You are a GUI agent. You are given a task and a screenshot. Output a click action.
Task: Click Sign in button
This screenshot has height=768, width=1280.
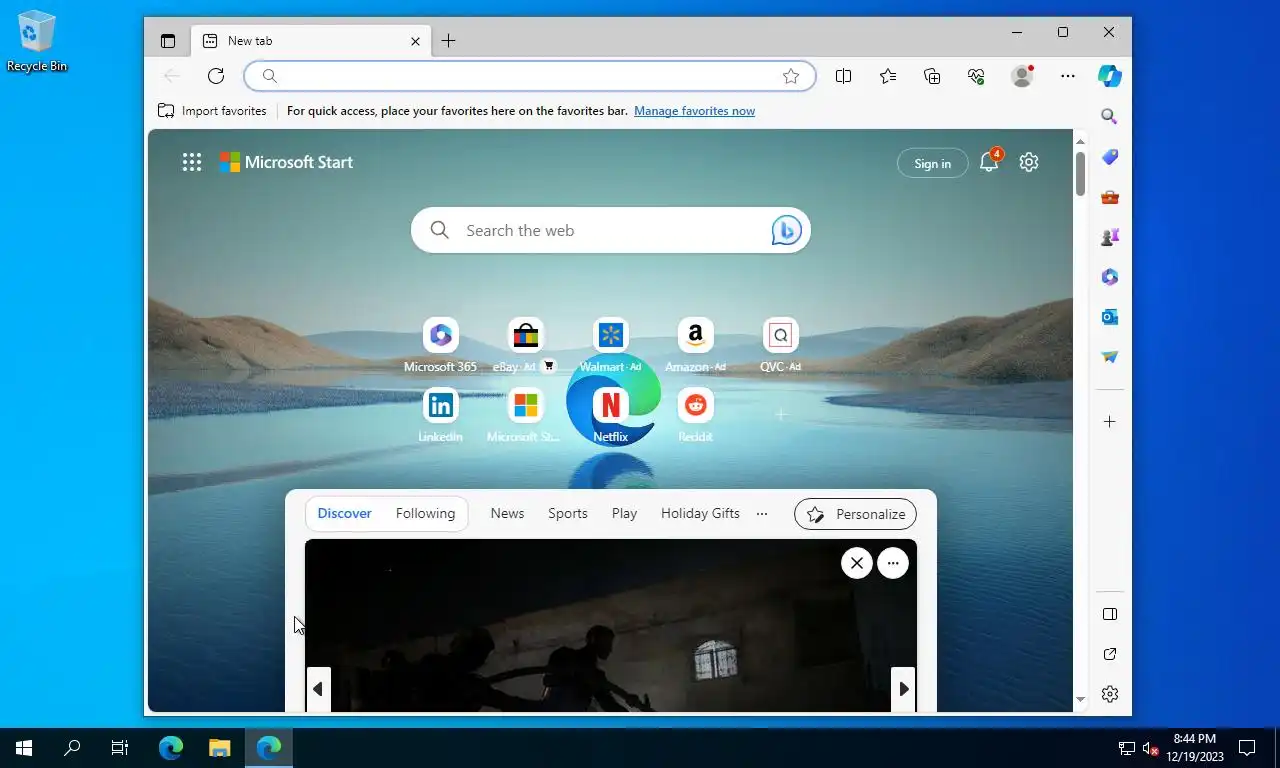click(x=932, y=163)
